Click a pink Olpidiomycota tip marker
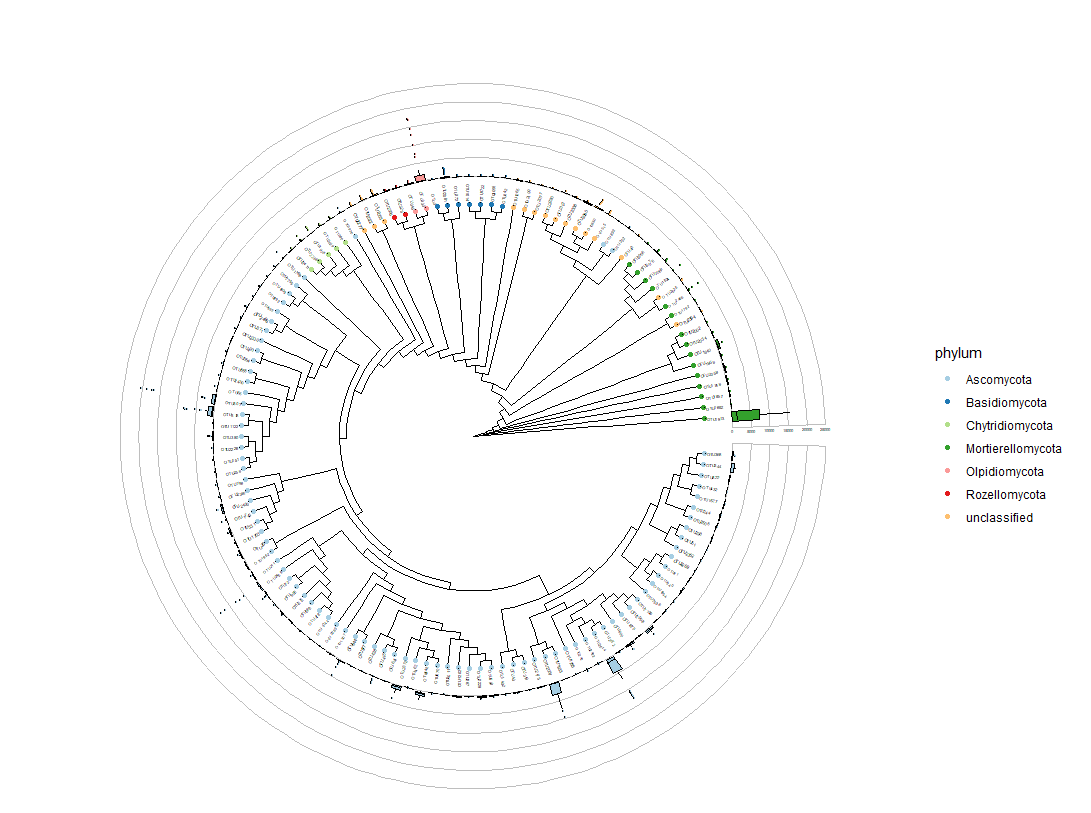Screen dimensions: 1091x813 (415, 212)
